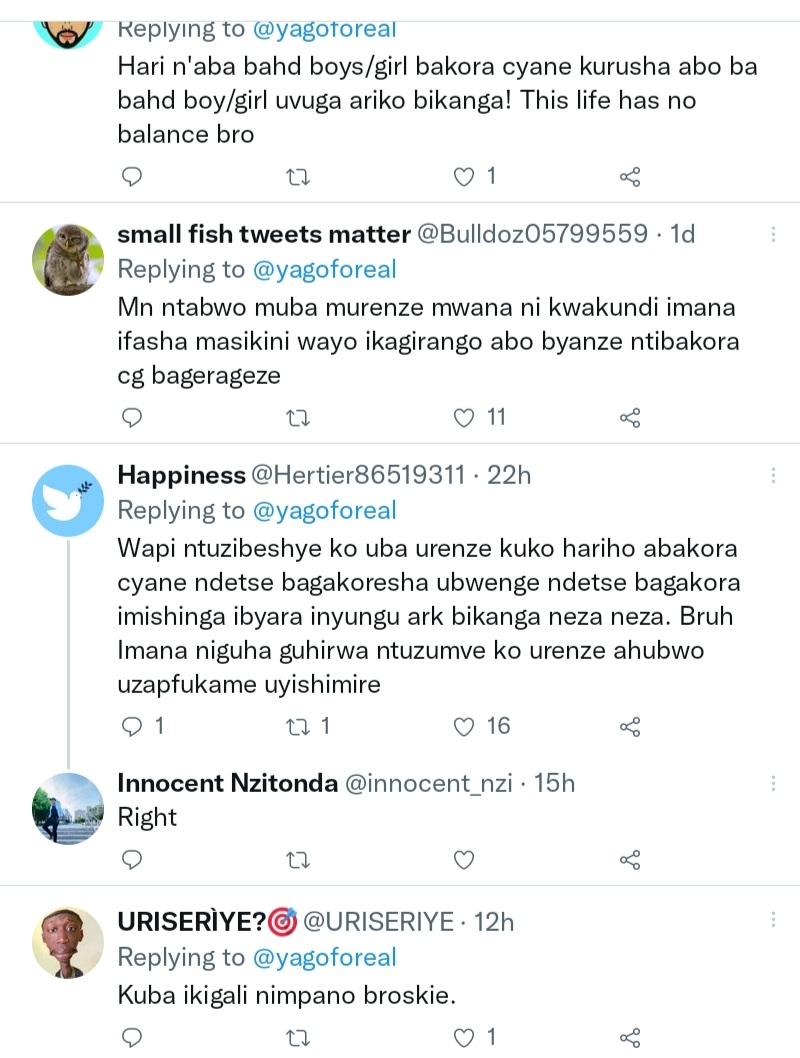This screenshot has width=800, height=1058.
Task: Open reply thread on Happiness's tweet
Action: pos(132,727)
